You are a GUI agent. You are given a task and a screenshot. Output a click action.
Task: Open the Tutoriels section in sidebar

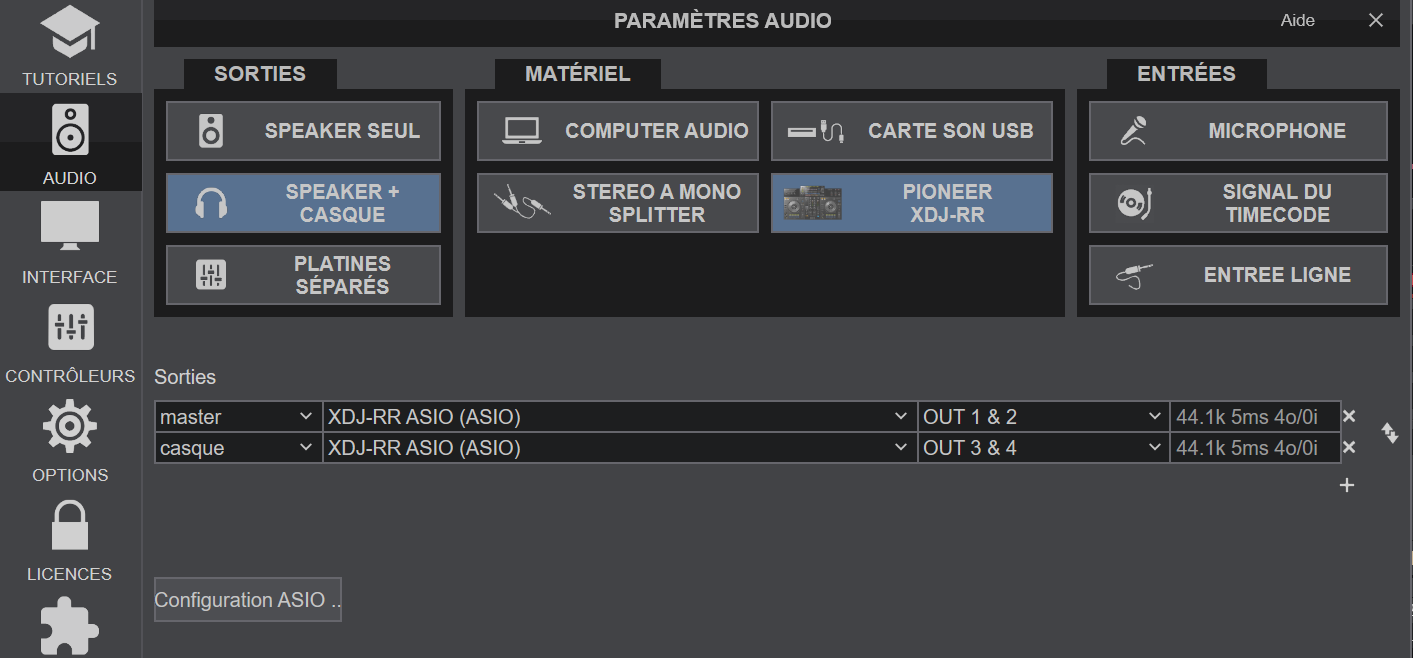point(70,45)
